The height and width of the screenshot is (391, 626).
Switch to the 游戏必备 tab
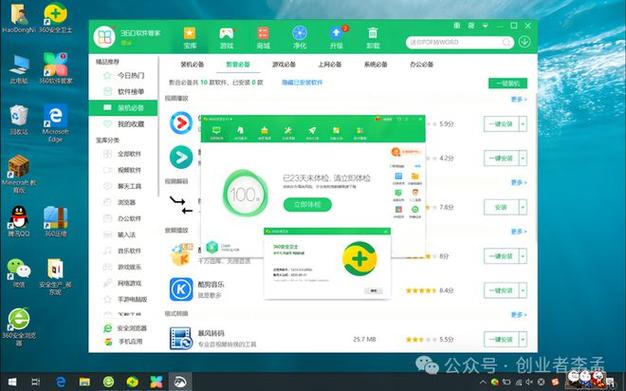[284, 64]
